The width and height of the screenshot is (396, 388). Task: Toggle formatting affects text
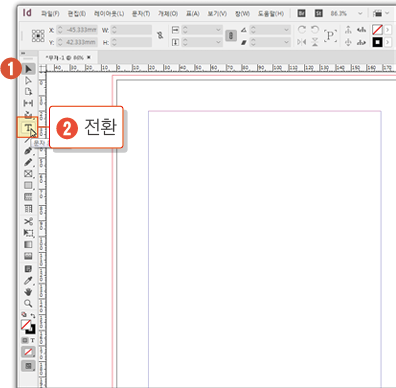pyautogui.click(x=32, y=340)
